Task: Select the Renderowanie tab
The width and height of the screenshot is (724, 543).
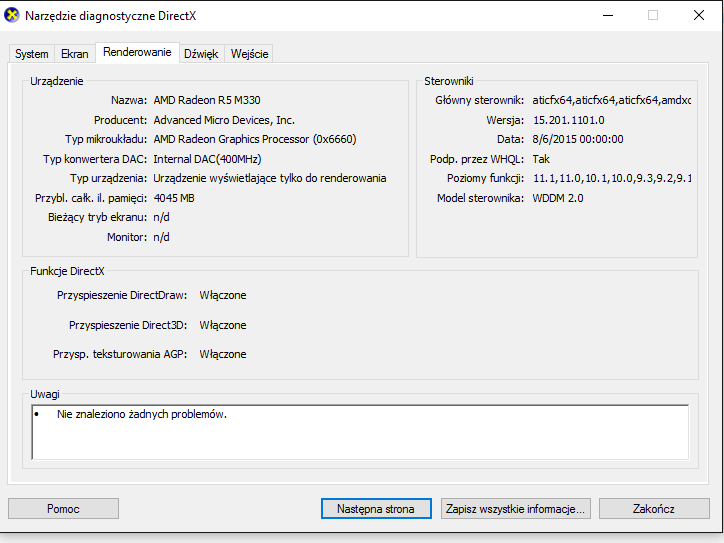Action: point(137,52)
